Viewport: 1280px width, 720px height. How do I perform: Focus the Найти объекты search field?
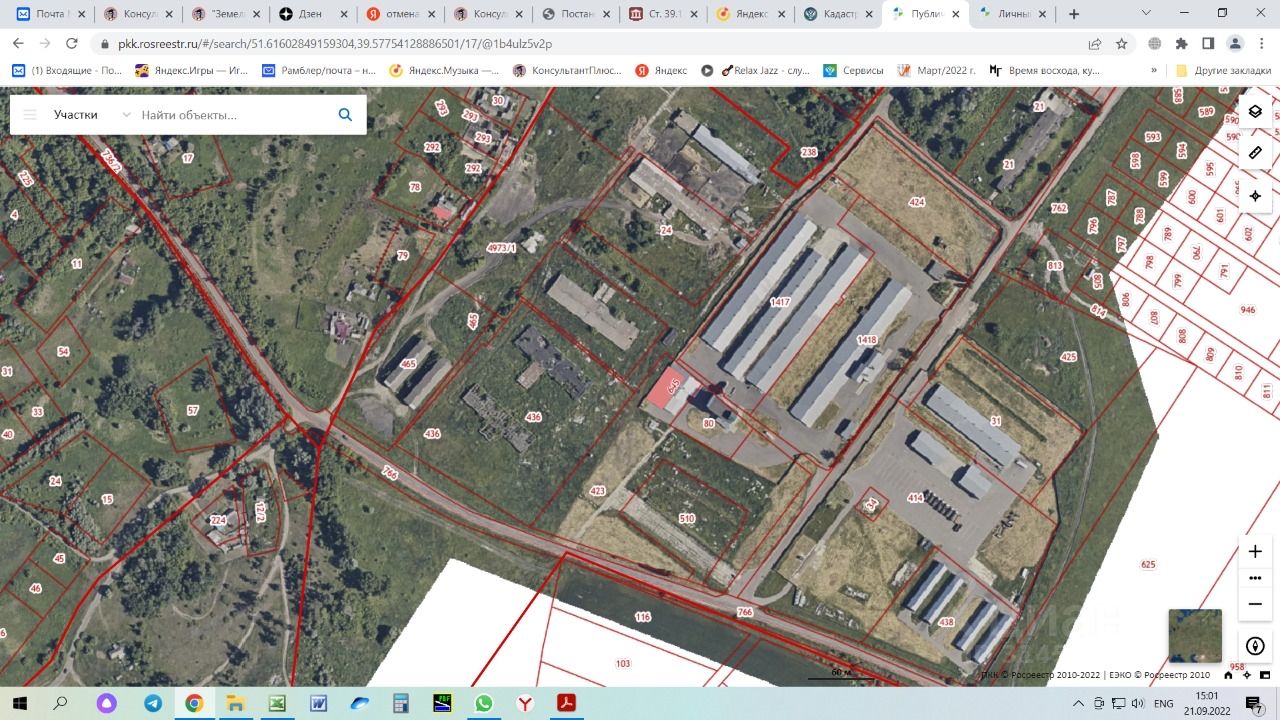pyautogui.click(x=235, y=115)
